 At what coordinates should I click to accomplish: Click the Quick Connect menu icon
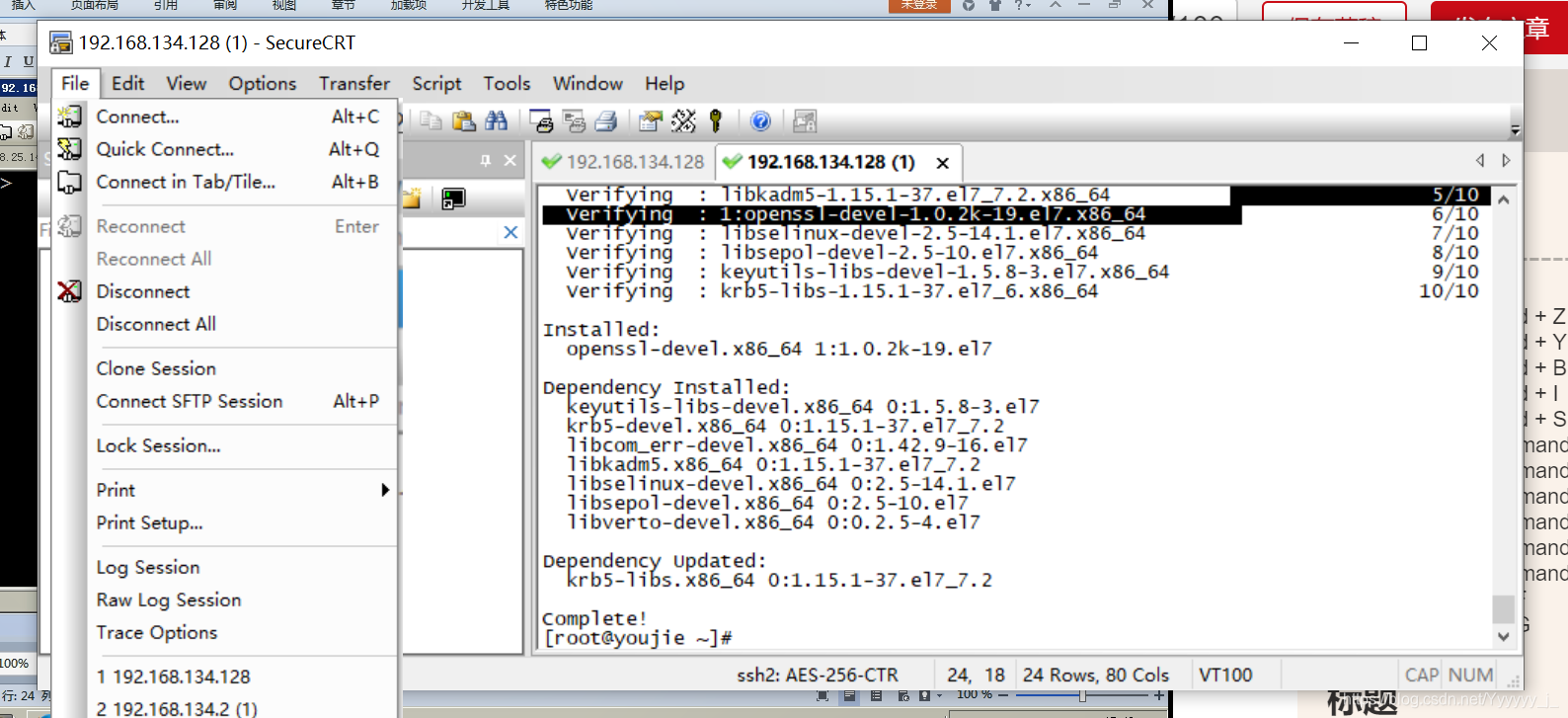(69, 149)
